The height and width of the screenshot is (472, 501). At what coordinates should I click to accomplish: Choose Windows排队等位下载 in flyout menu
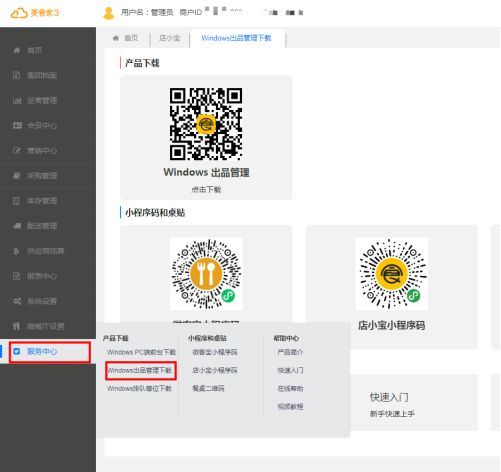[x=139, y=389]
